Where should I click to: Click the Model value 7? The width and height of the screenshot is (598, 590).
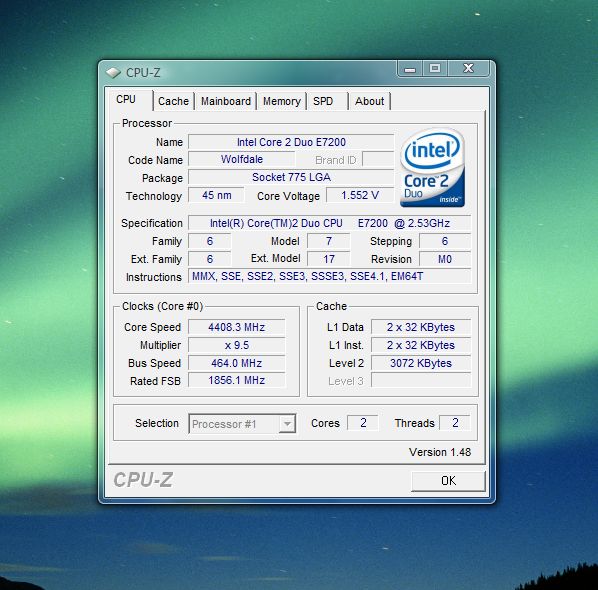(328, 241)
